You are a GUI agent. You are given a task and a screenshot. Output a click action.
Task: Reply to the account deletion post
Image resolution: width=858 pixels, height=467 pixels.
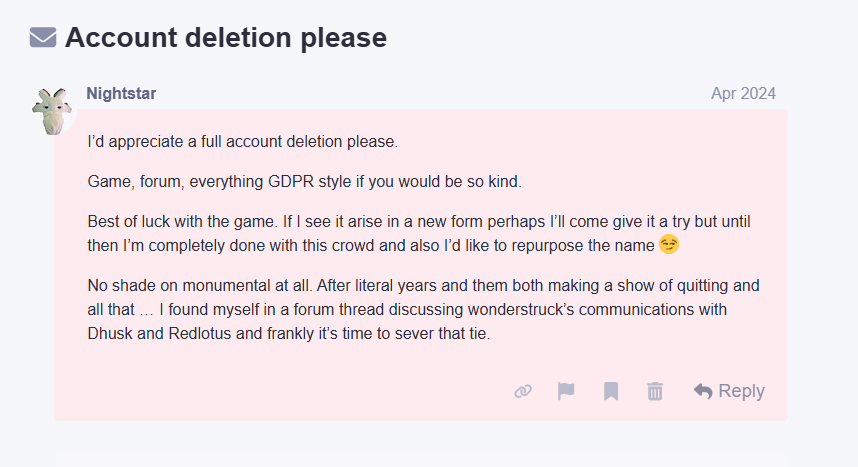(729, 391)
